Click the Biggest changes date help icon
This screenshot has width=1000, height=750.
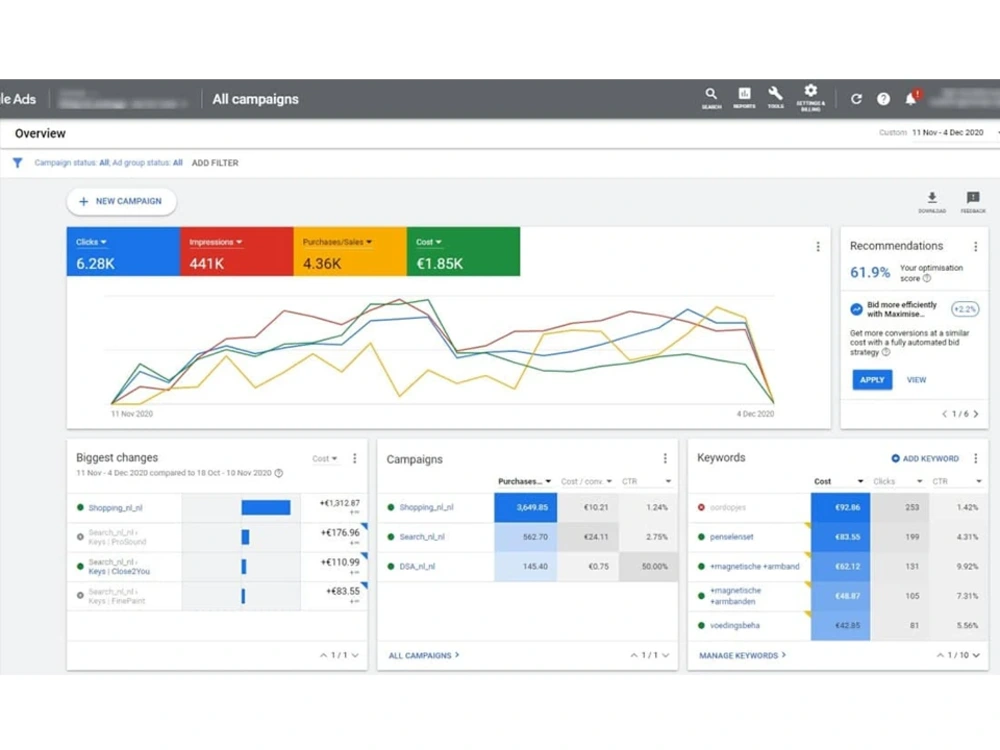279,473
